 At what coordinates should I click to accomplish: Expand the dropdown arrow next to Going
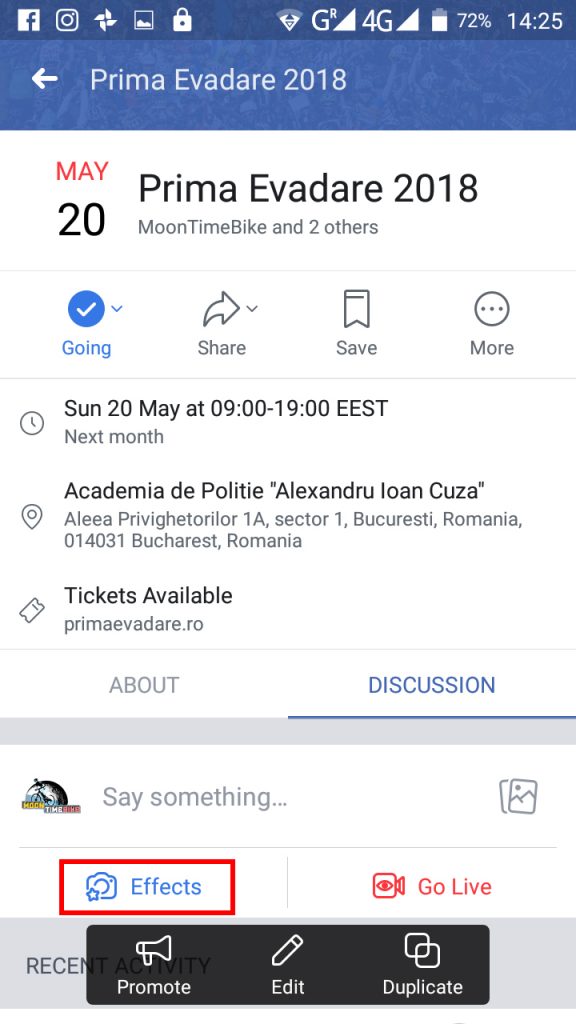(x=117, y=309)
